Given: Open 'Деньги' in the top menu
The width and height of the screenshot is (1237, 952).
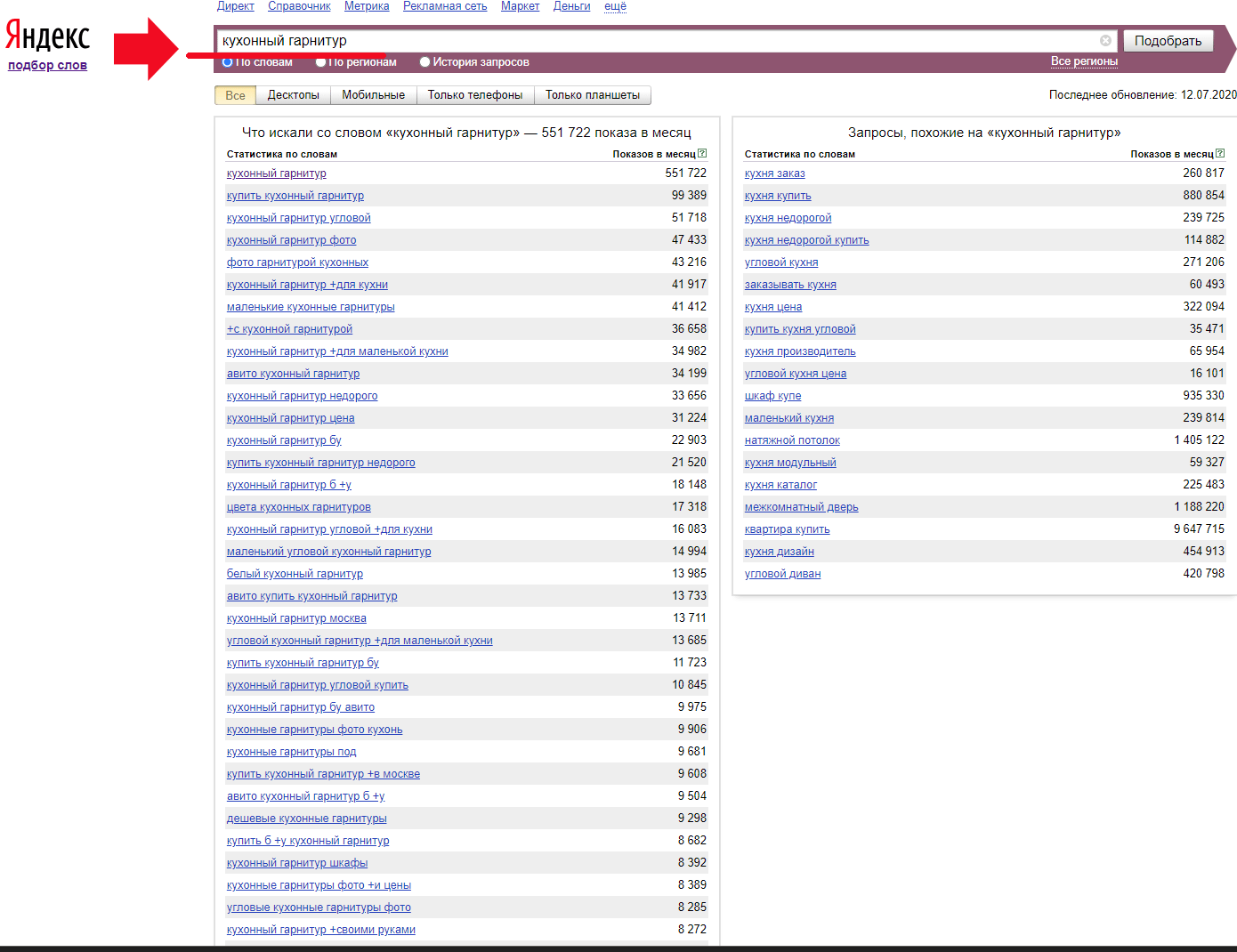Looking at the screenshot, I should point(571,6).
